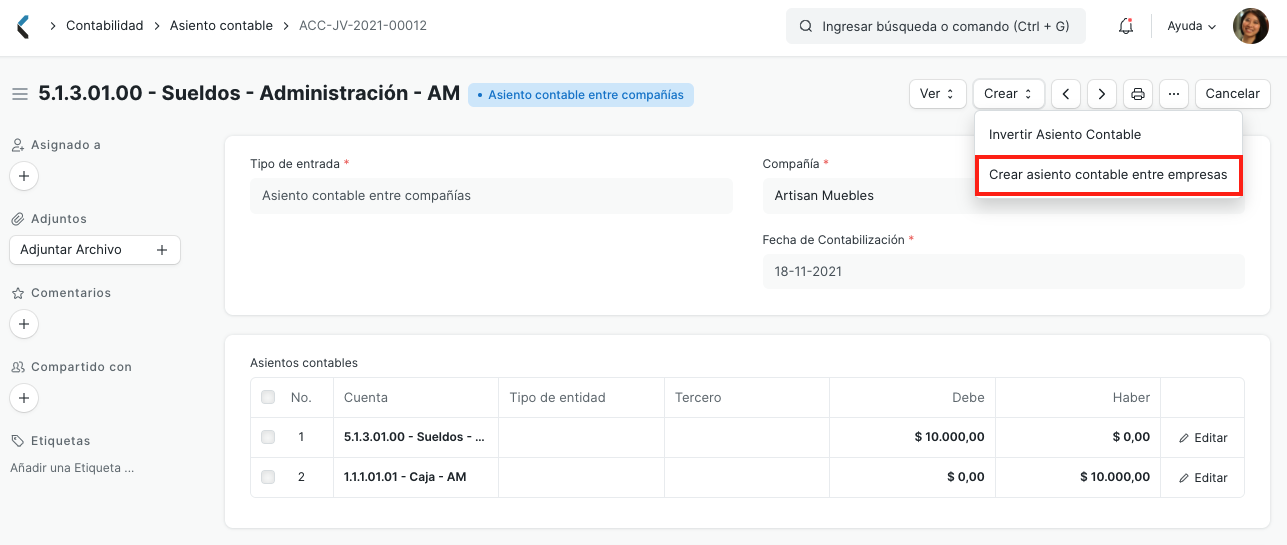1287x545 pixels.
Task: Open the user avatar menu
Action: [x=1250, y=26]
